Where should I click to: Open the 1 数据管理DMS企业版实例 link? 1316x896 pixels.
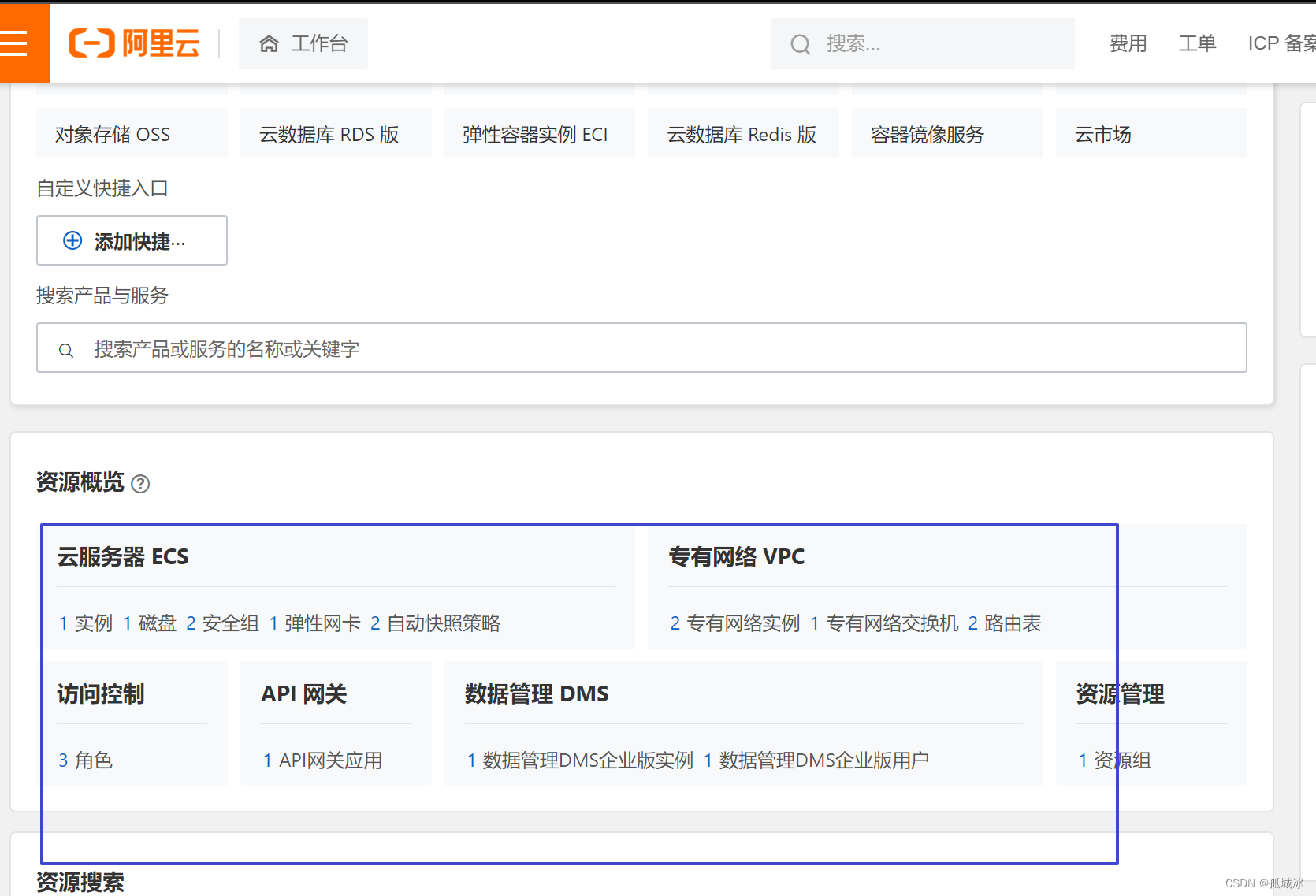(x=580, y=760)
